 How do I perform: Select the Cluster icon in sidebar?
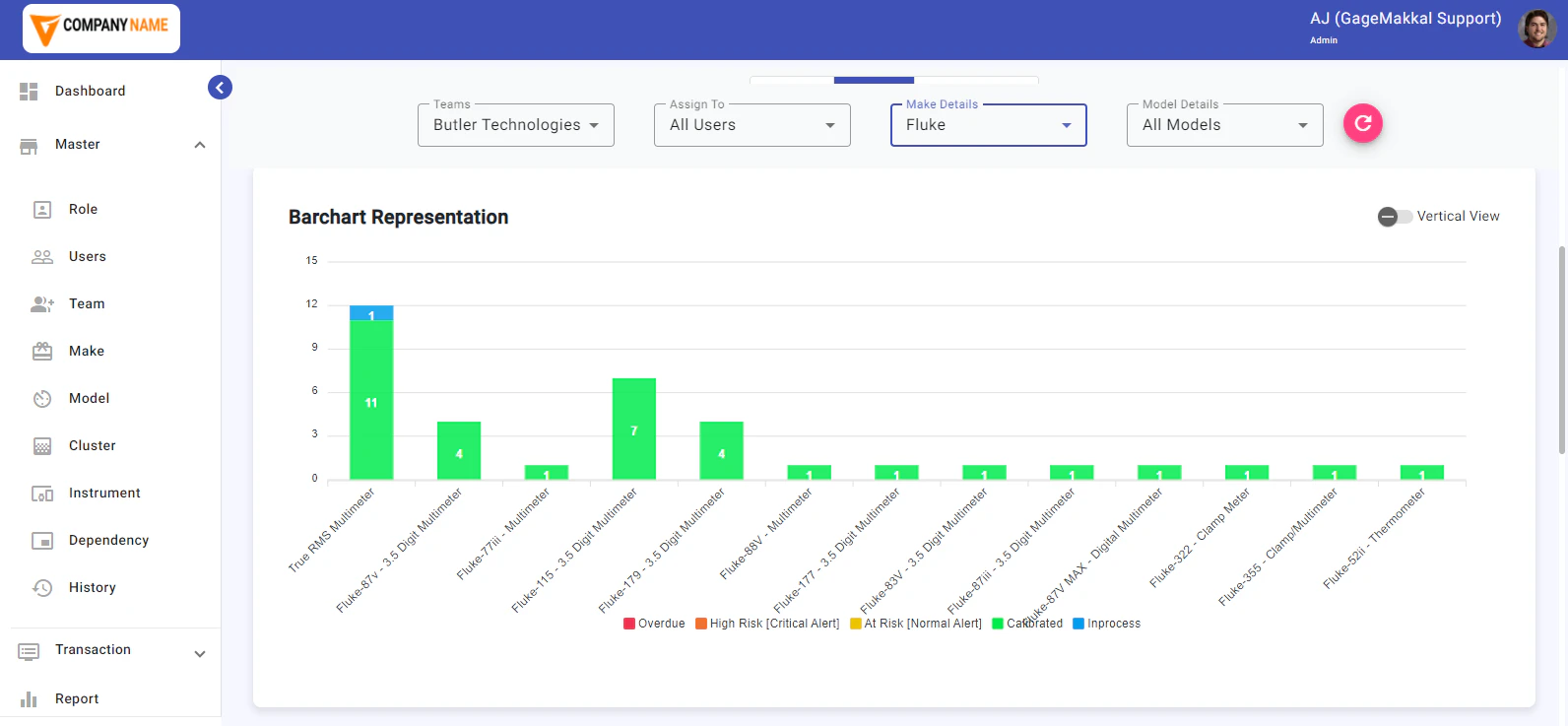[42, 446]
